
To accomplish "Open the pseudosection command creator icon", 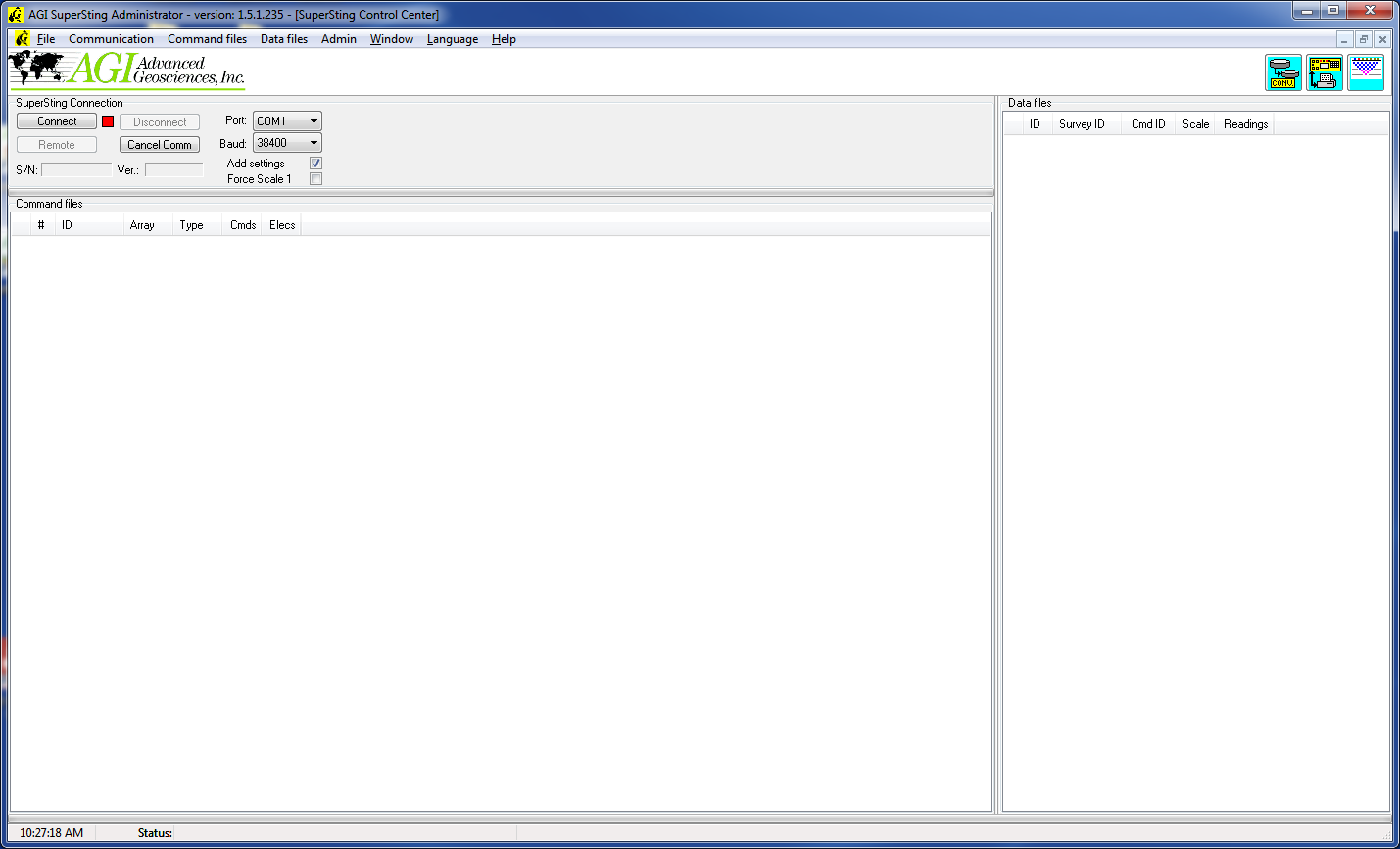I will (1366, 72).
